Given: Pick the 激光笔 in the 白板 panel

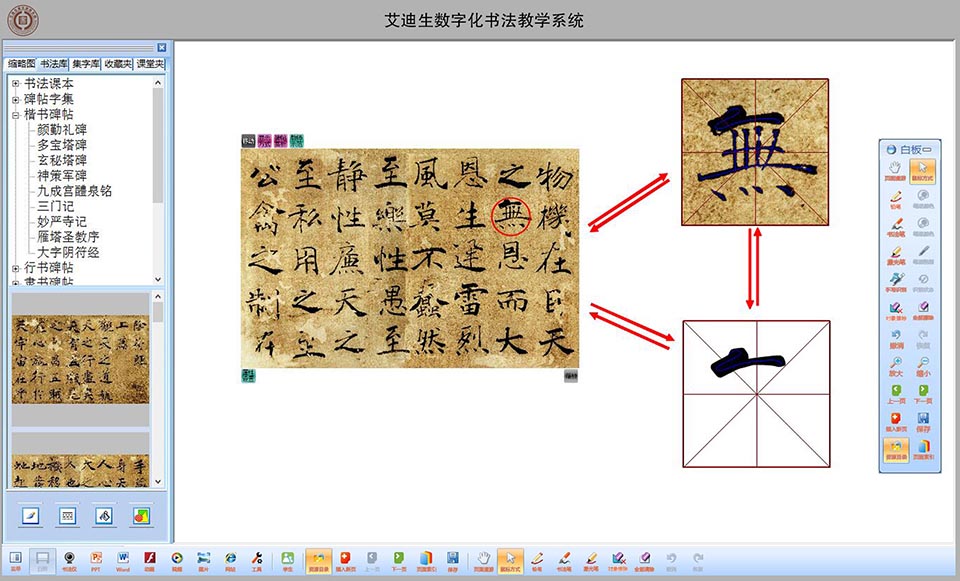Looking at the screenshot, I should point(896,255).
